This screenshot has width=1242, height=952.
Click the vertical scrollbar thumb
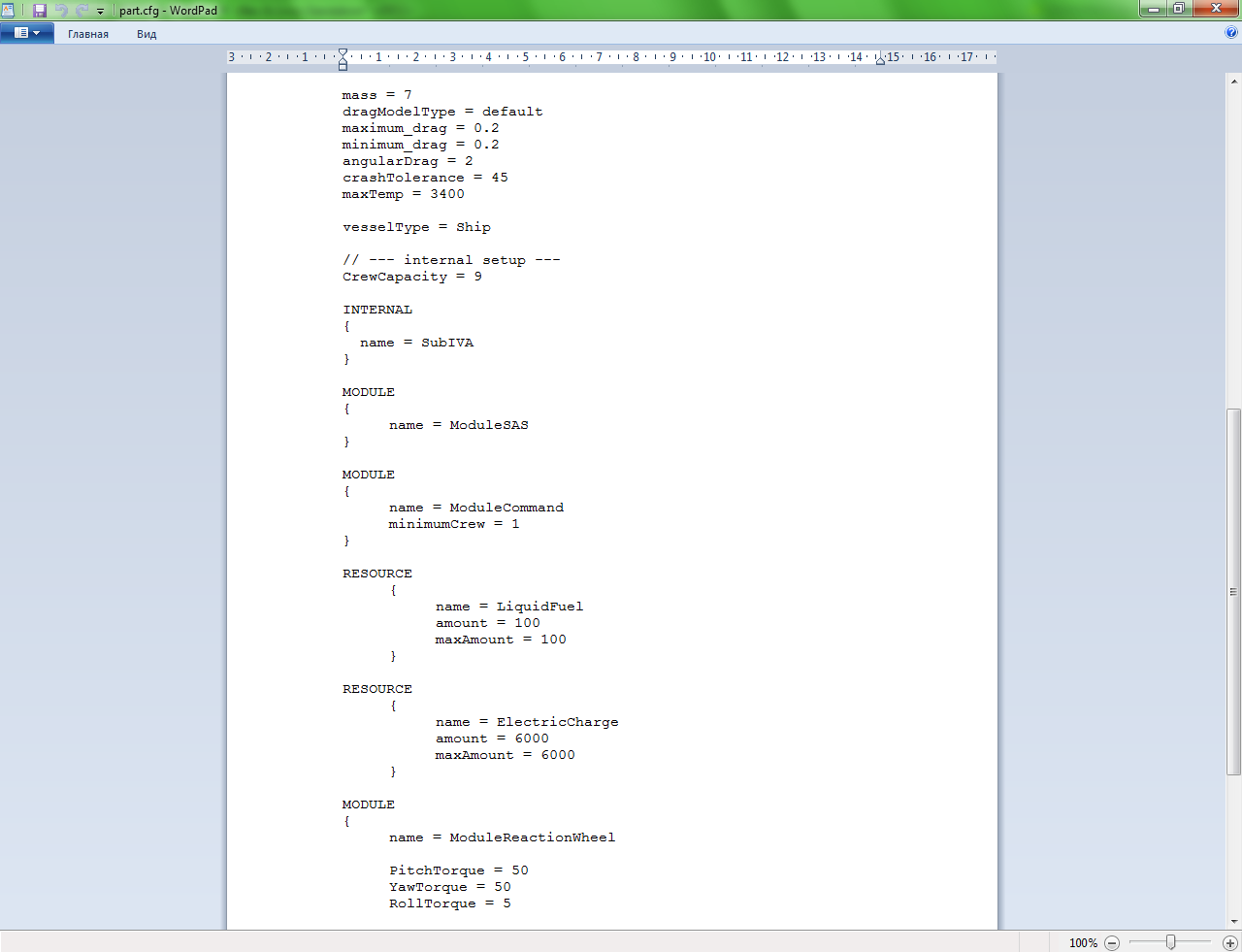coord(1233,591)
